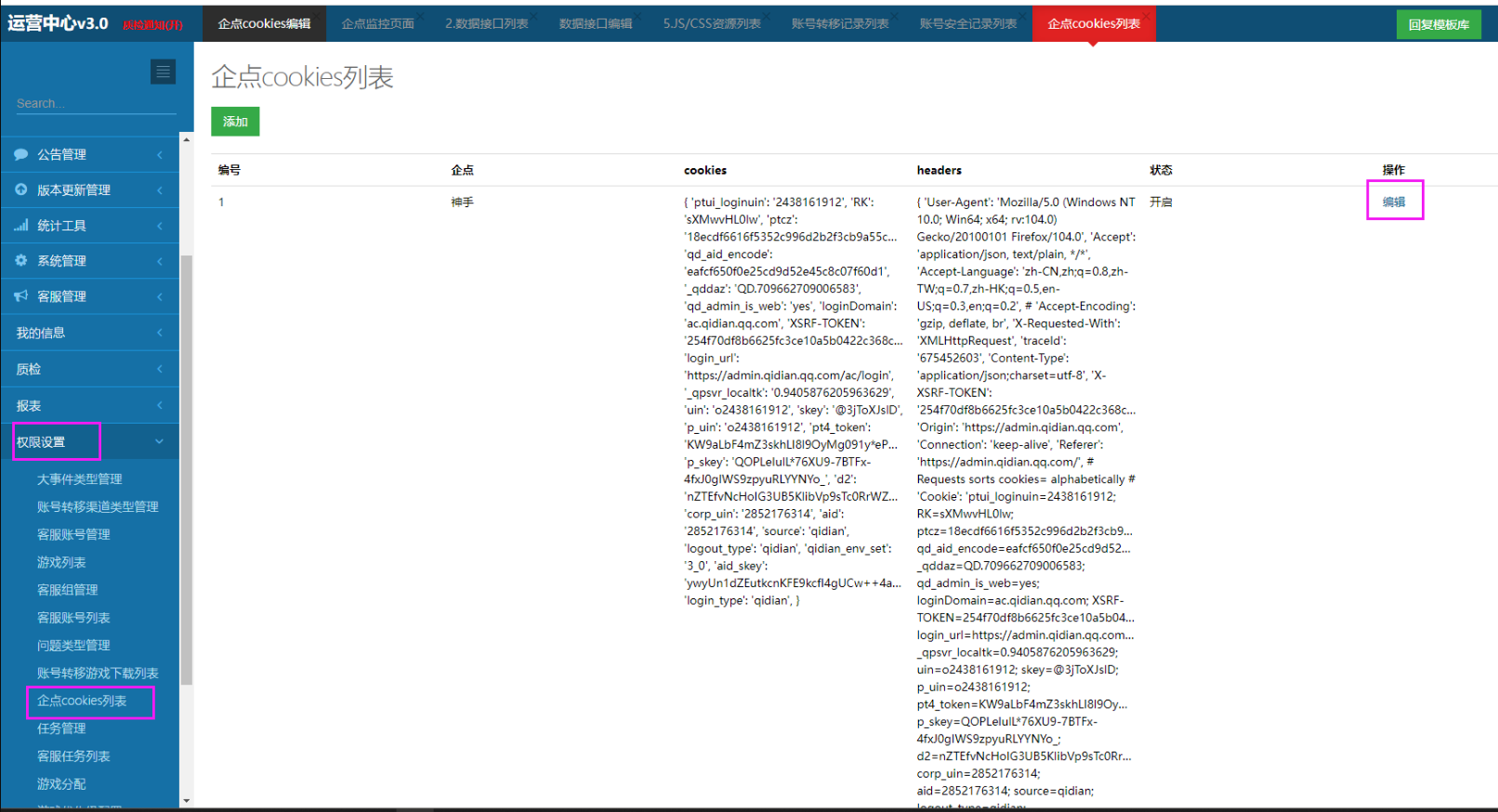Expand the 质检 menu chevron
1498x812 pixels.
pyautogui.click(x=160, y=369)
